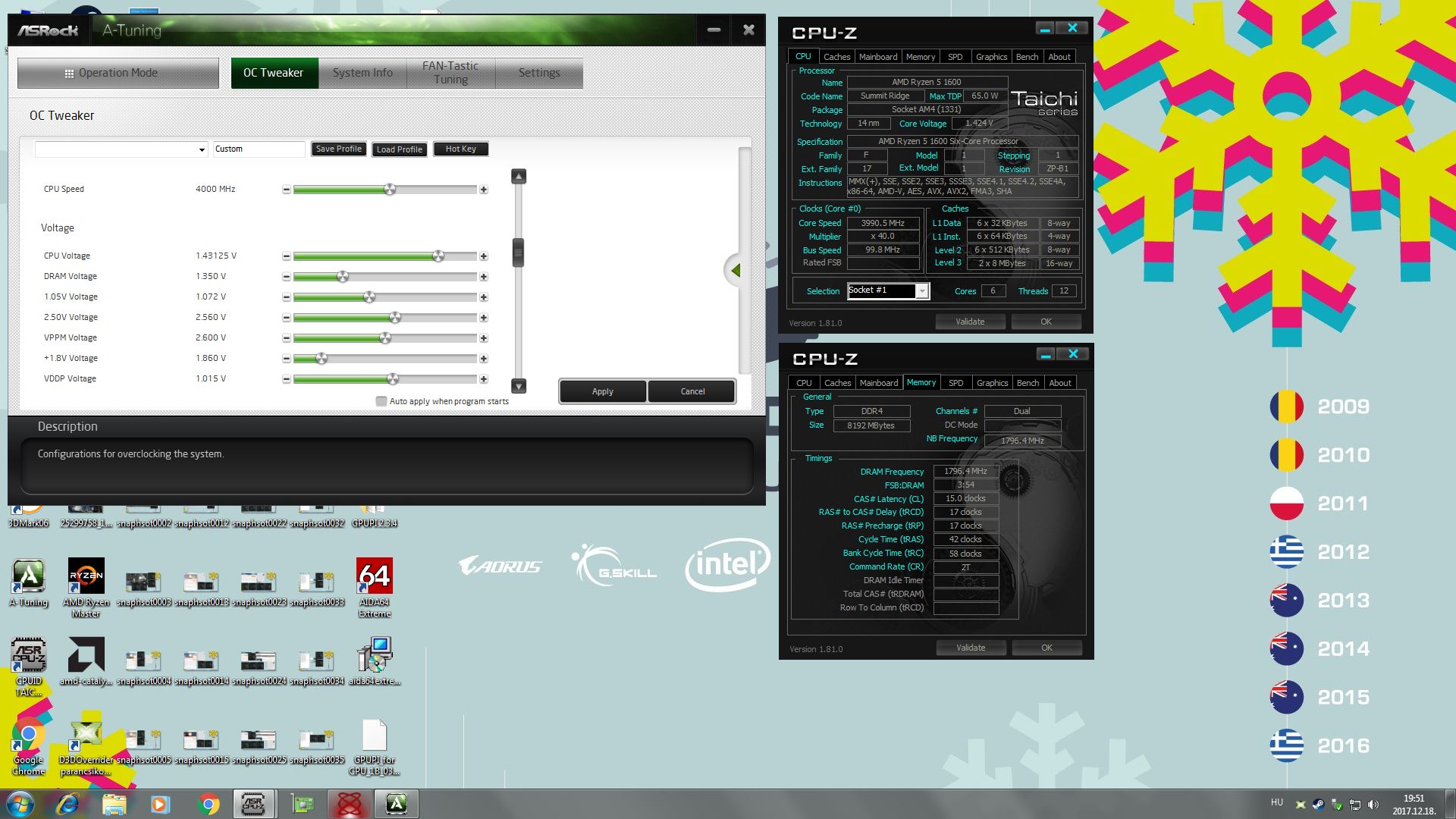This screenshot has width=1456, height=819.
Task: Click the Hot Key button
Action: coord(460,149)
